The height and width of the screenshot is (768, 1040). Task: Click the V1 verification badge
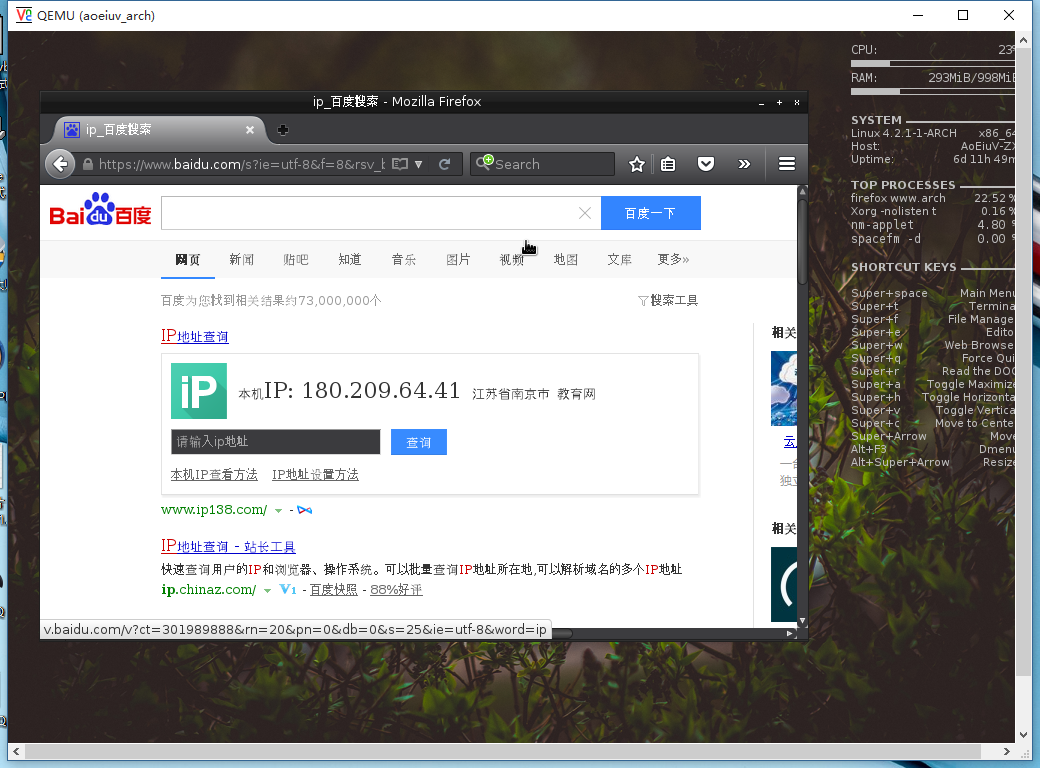pyautogui.click(x=288, y=589)
